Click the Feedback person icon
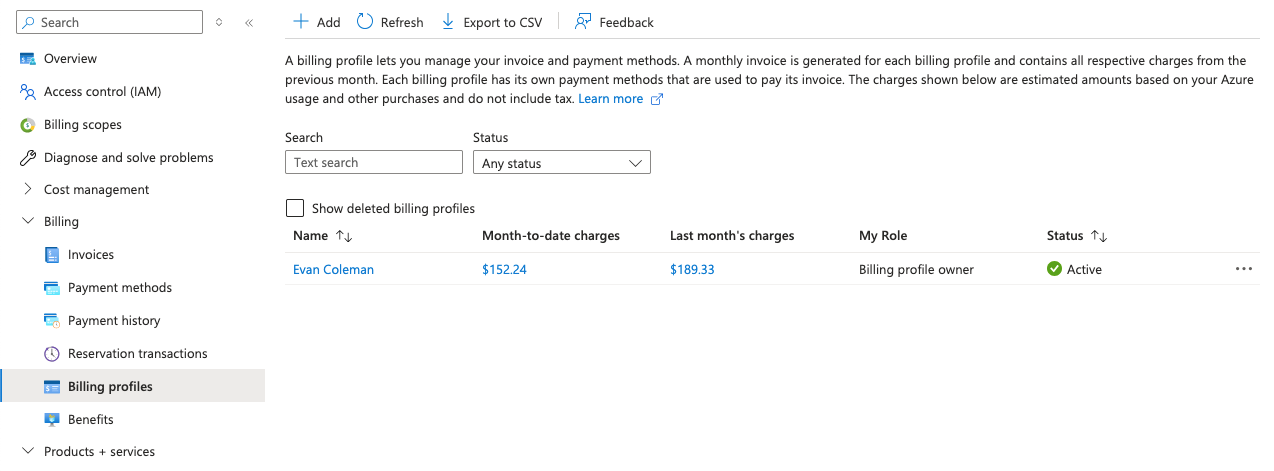 [x=583, y=21]
